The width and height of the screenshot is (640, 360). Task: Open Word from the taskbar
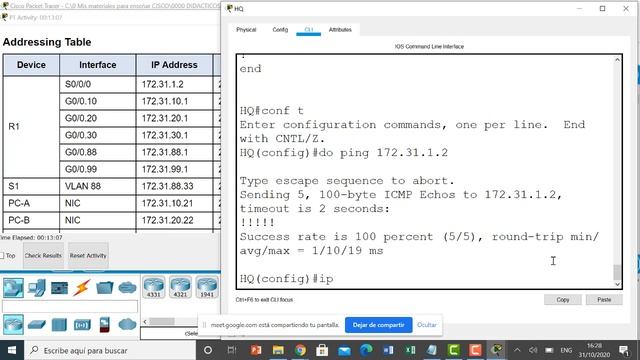tap(388, 350)
